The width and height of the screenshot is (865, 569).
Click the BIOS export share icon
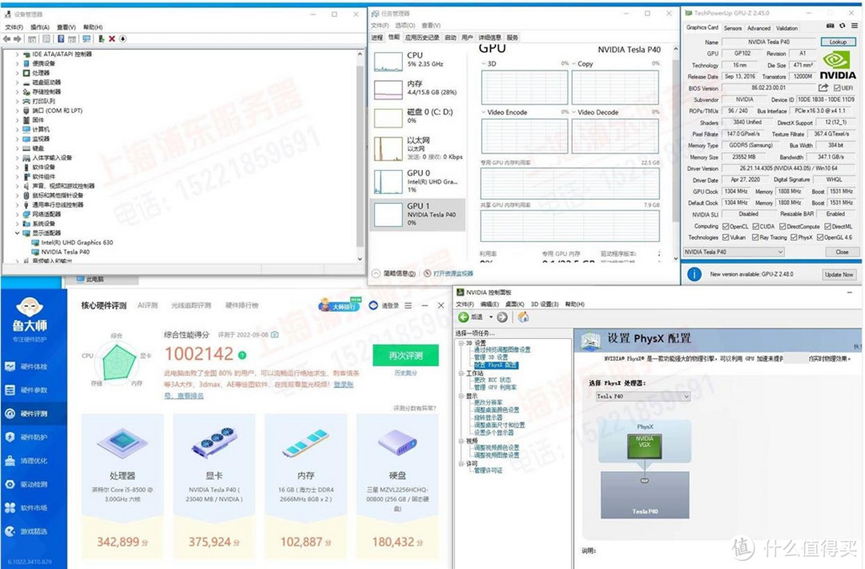(x=823, y=88)
